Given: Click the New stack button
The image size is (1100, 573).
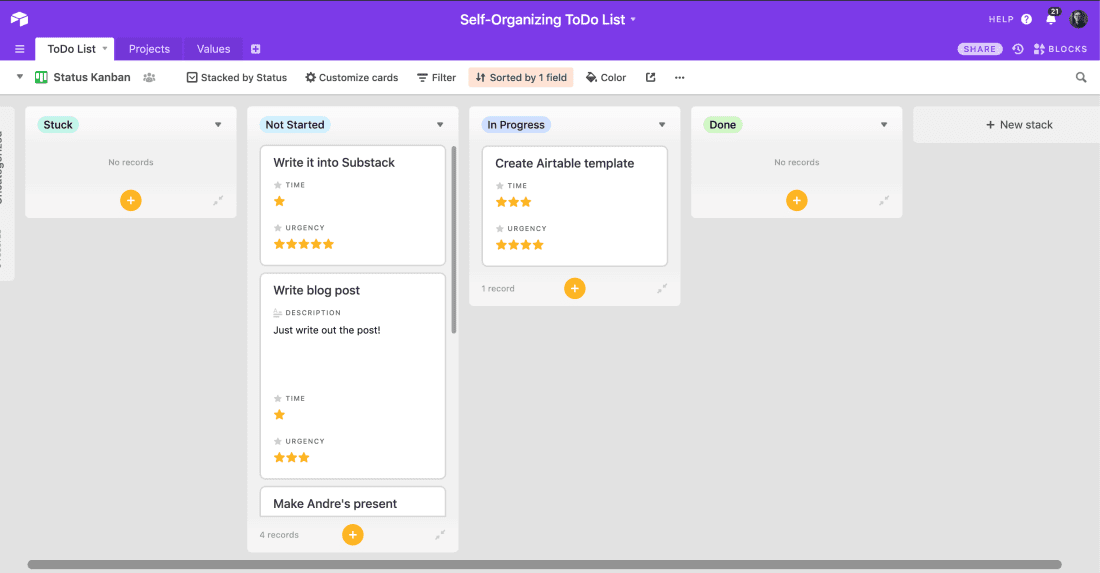Looking at the screenshot, I should coord(1019,125).
